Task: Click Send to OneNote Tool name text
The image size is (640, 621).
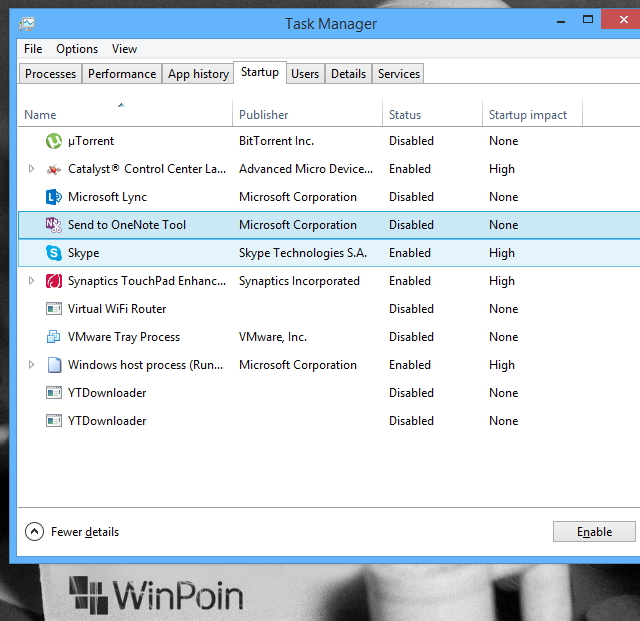Action: 127,225
